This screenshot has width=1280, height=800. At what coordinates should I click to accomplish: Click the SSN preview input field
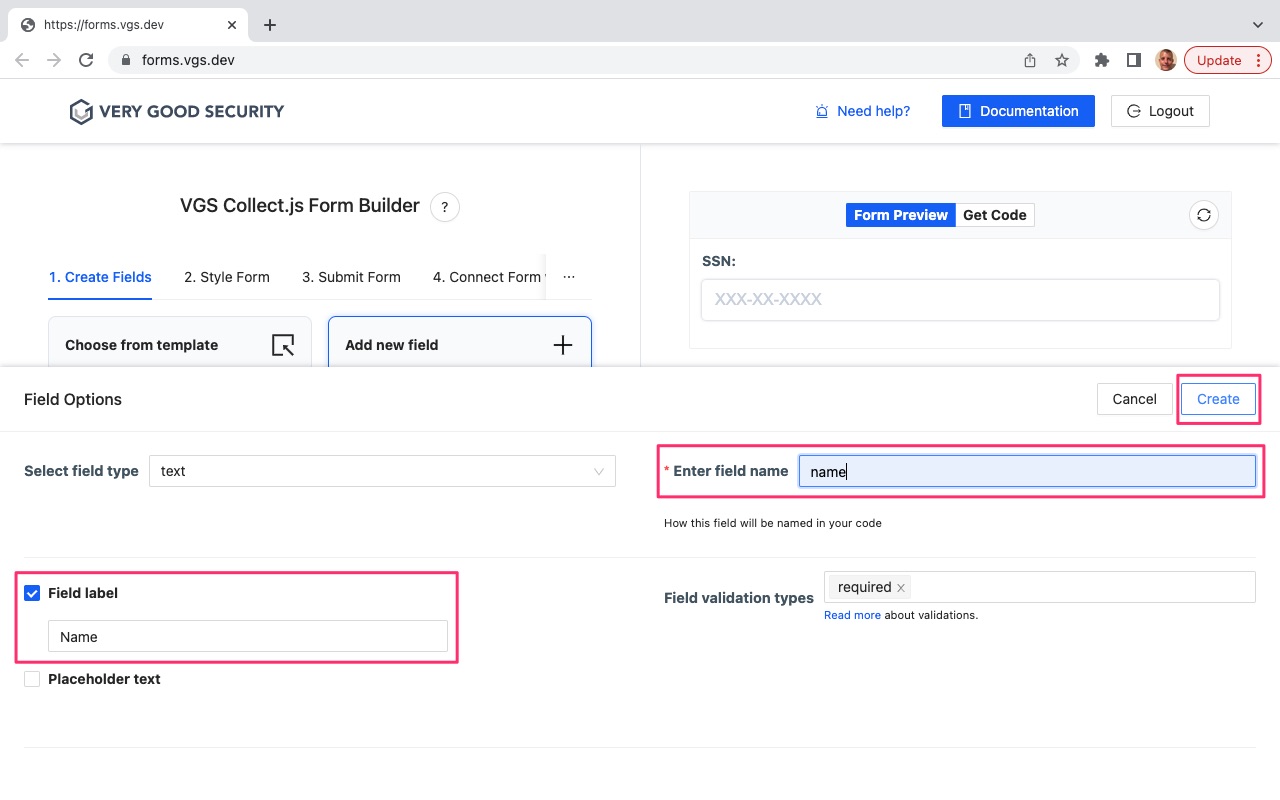tap(960, 300)
